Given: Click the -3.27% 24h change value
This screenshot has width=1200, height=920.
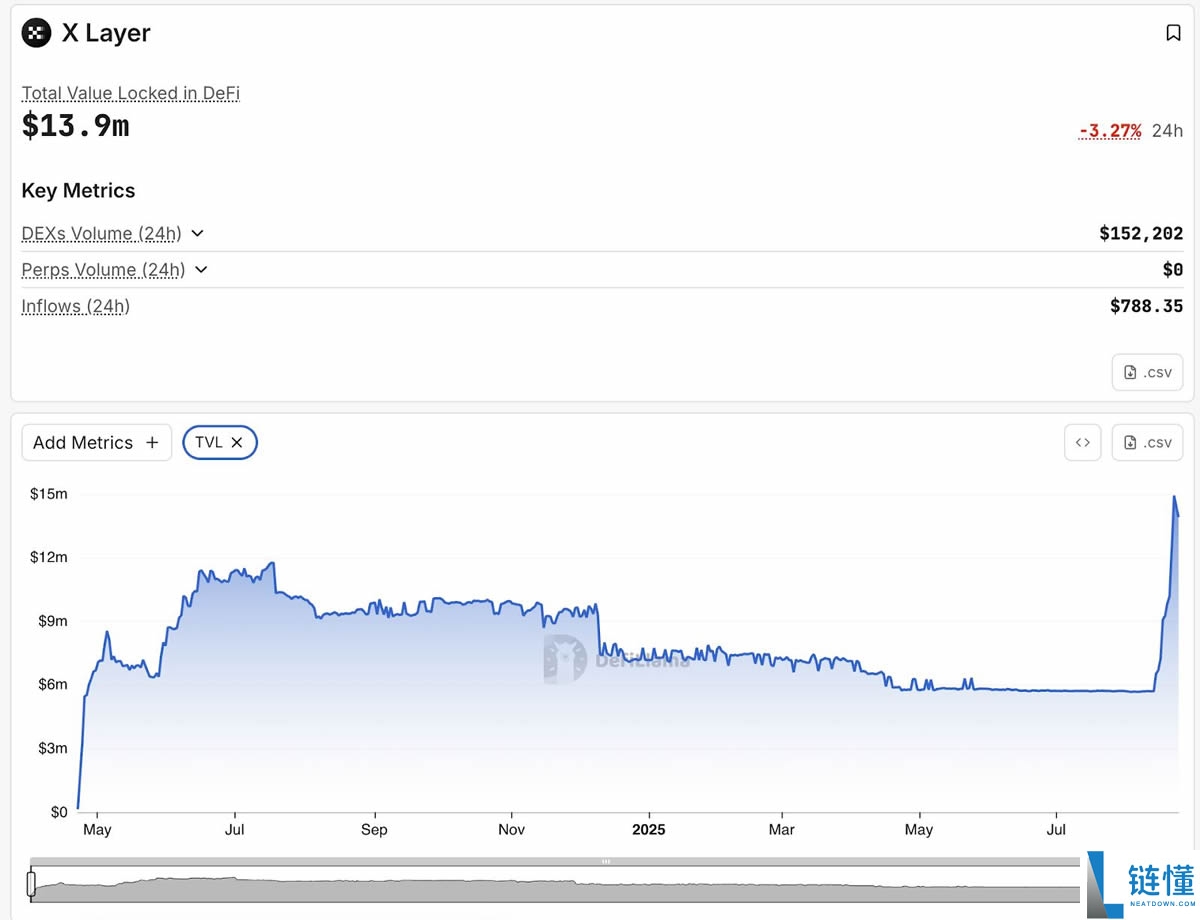Looking at the screenshot, I should 1109,130.
